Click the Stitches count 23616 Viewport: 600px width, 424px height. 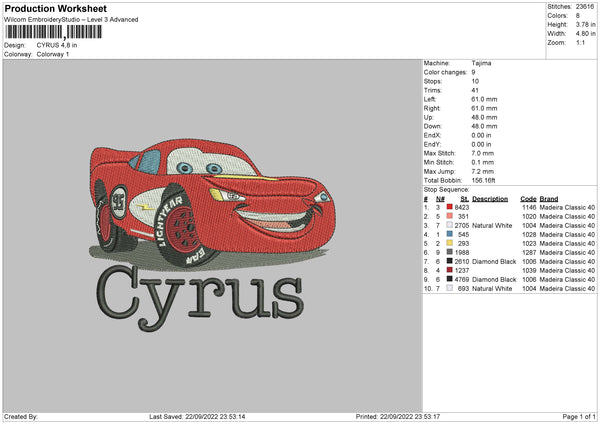(584, 9)
